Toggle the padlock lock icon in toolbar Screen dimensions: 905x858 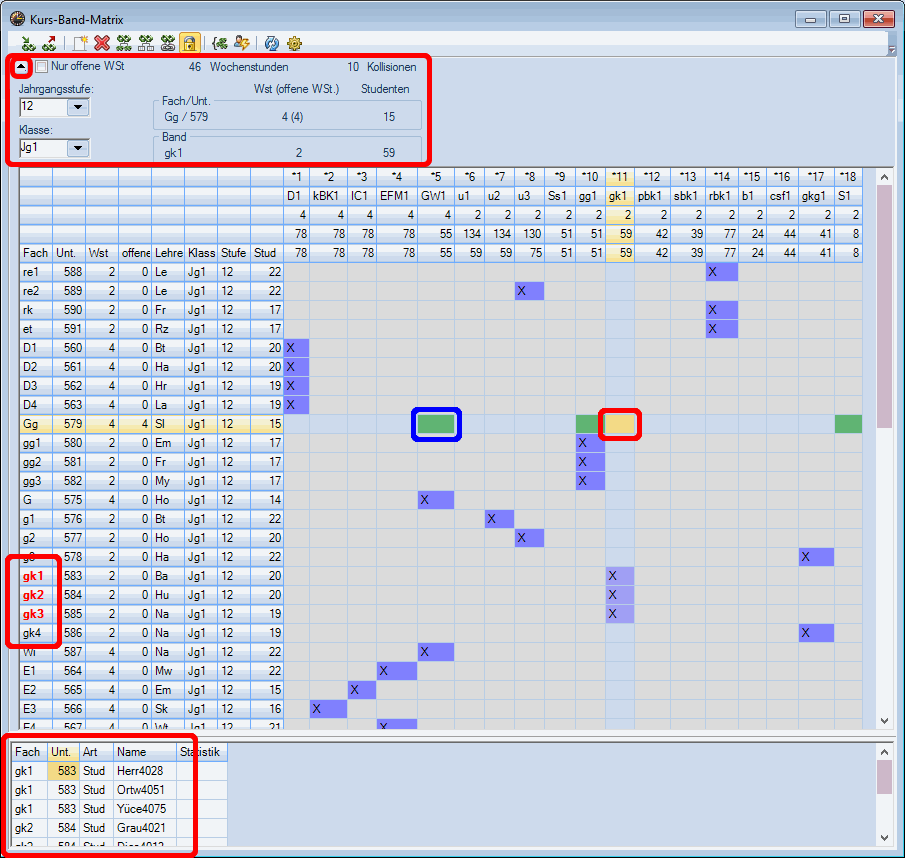click(190, 43)
